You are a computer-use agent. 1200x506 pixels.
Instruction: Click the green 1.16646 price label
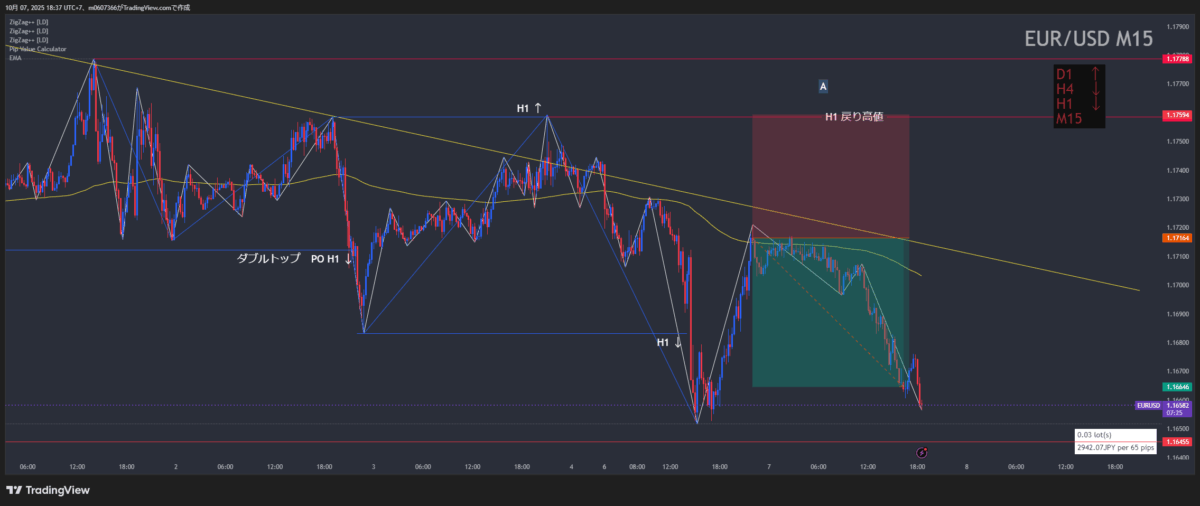click(x=1175, y=386)
